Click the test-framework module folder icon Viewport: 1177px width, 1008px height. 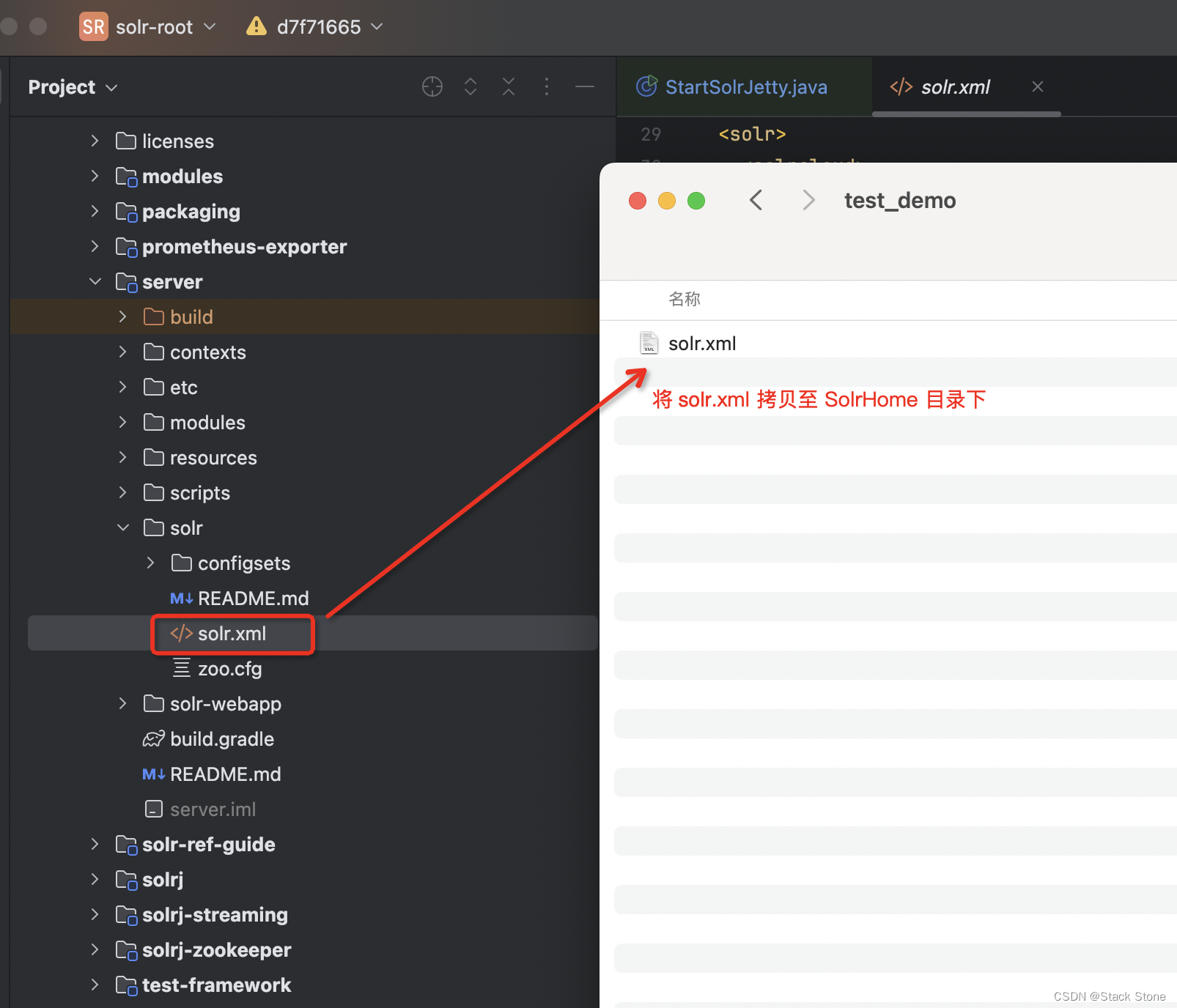[x=126, y=985]
